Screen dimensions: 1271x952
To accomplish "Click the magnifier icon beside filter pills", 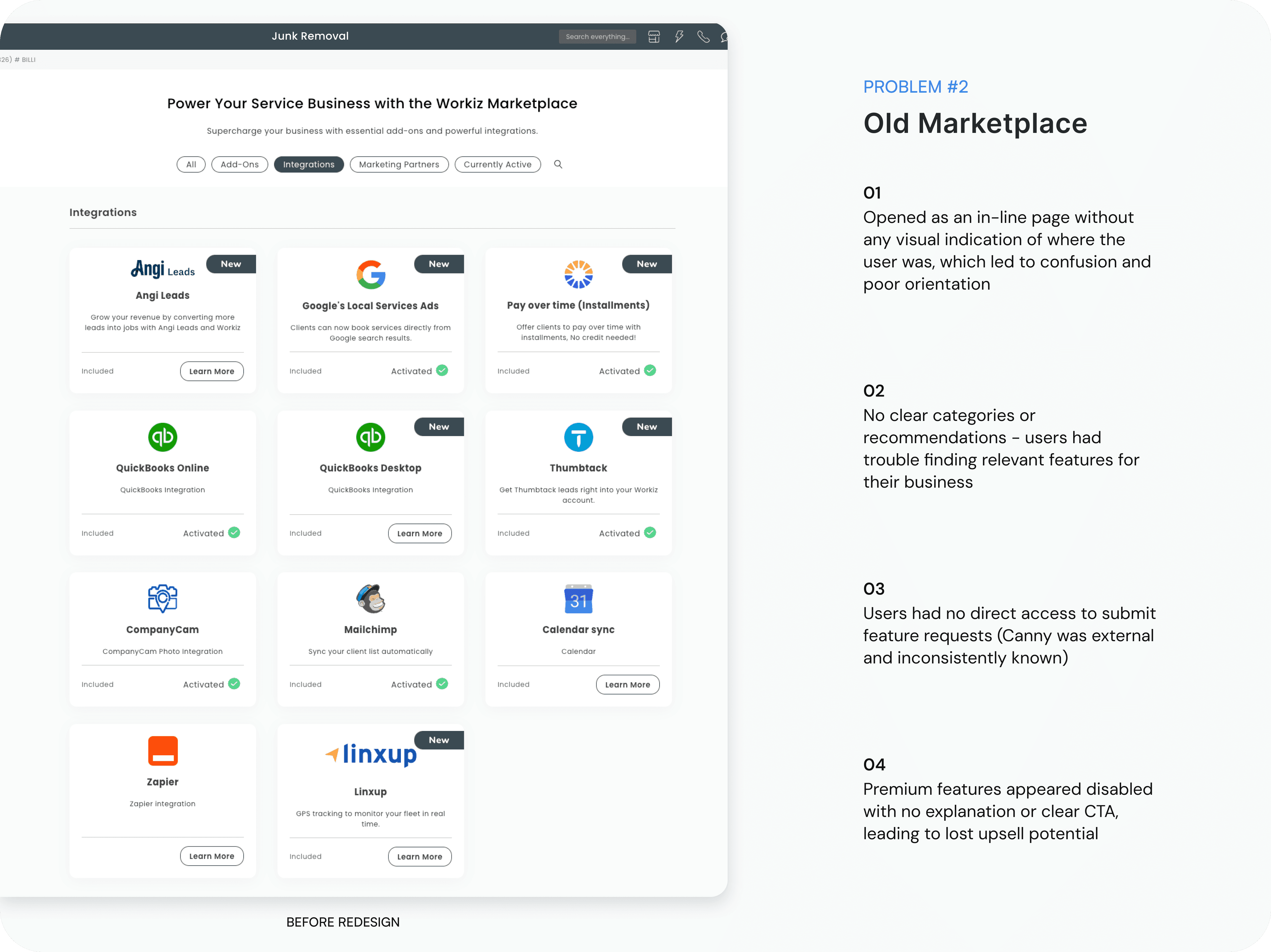I will pyautogui.click(x=557, y=164).
